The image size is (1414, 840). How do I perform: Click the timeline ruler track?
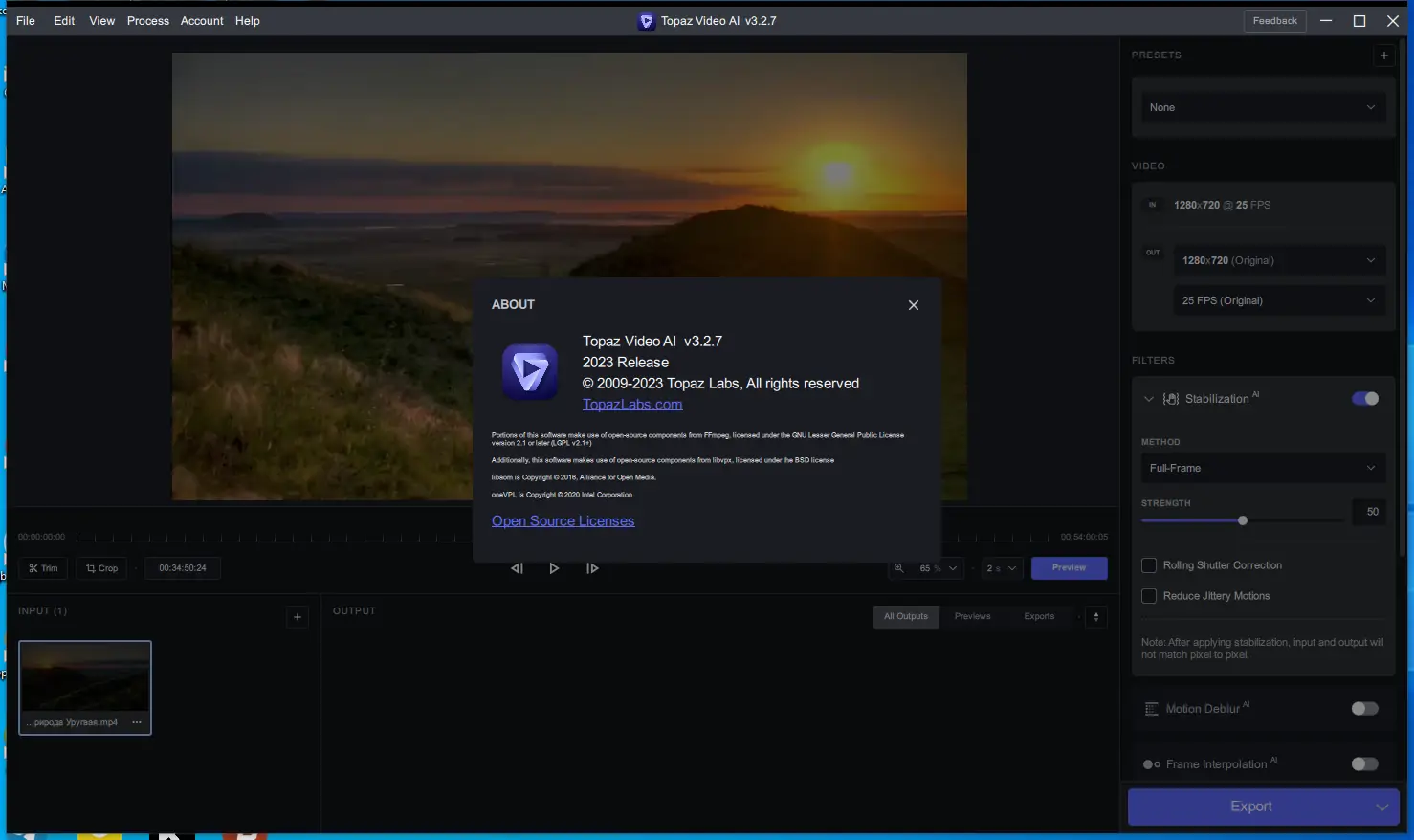tap(563, 537)
